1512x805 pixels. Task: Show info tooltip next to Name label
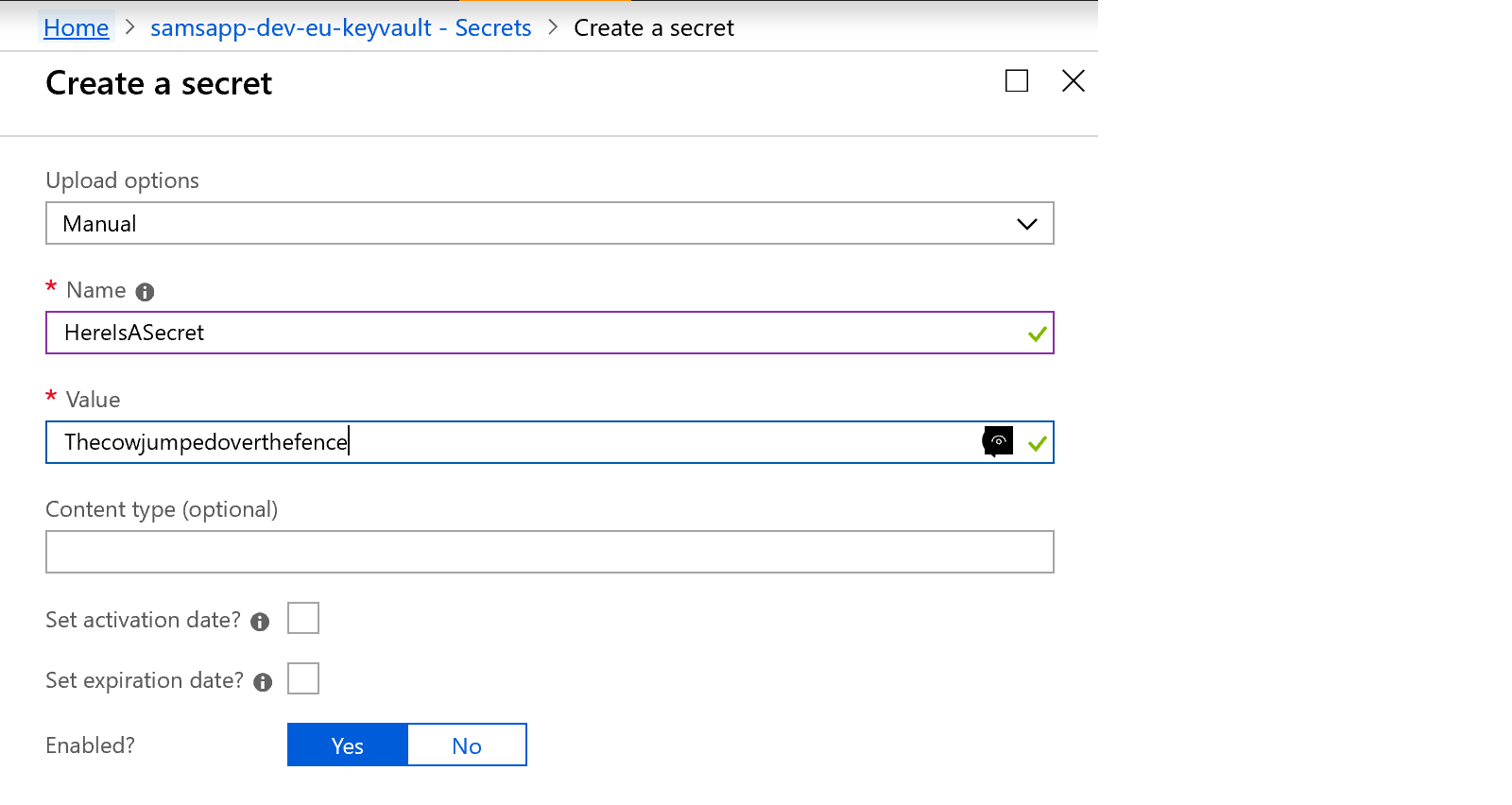[x=145, y=292]
